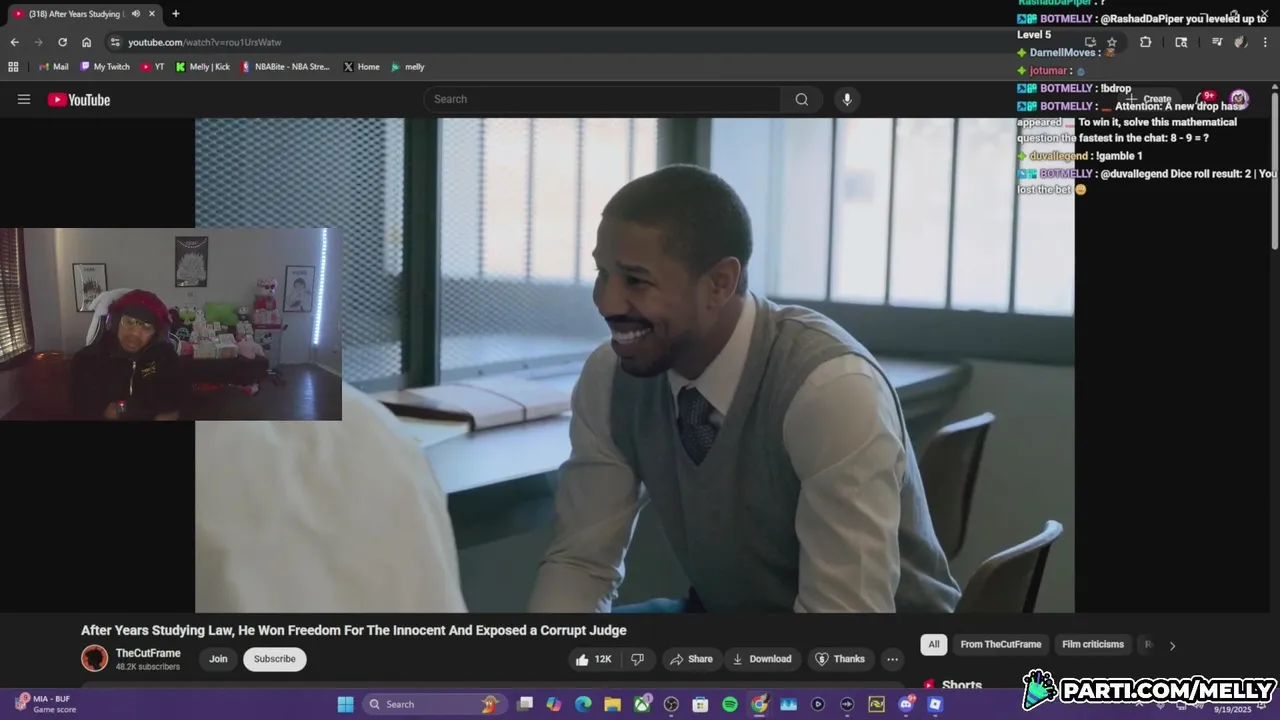Screen dimensions: 1280x720
Task: Open YouTube notifications bell
Action: point(1206,99)
